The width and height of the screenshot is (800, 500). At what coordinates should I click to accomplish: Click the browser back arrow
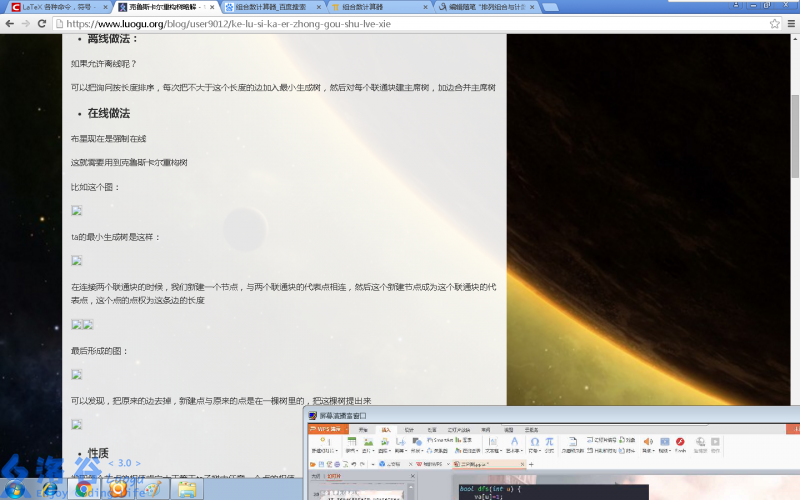pos(10,23)
